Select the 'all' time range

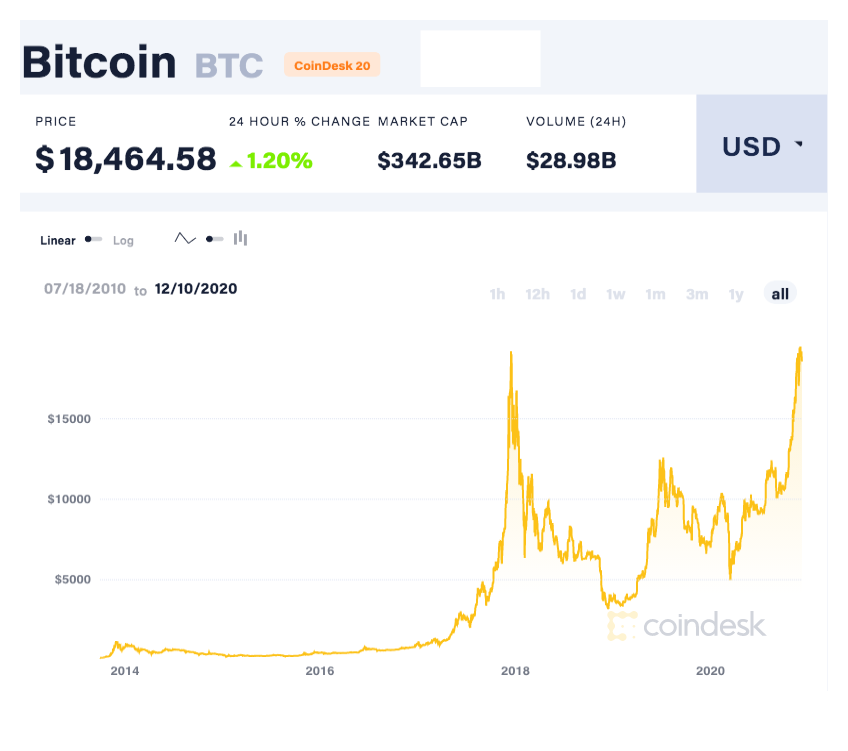(x=780, y=294)
